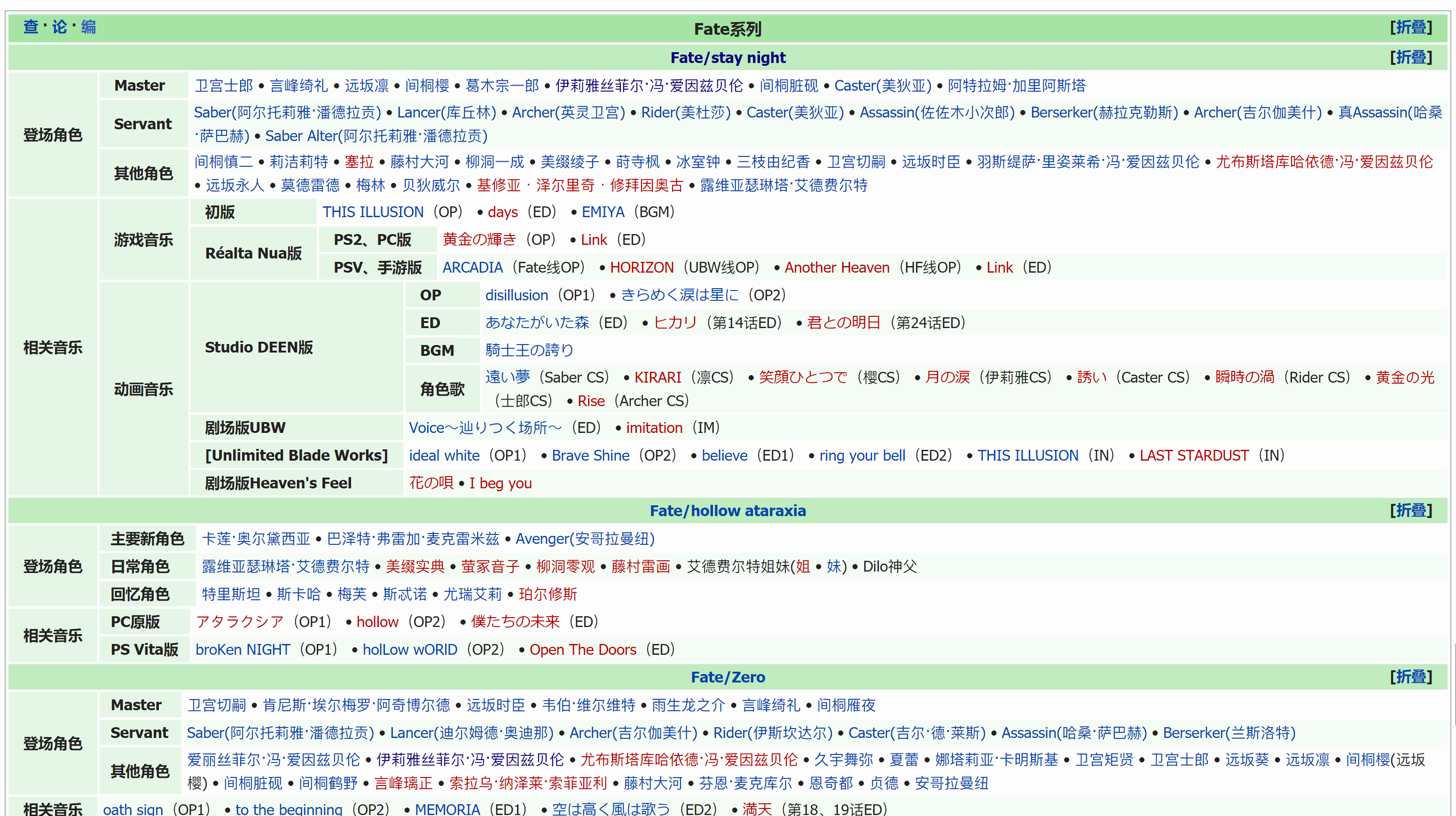Open the 阿特拉姆·加里阿斯塔 link
This screenshot has height=816, width=1456.
[x=1016, y=86]
